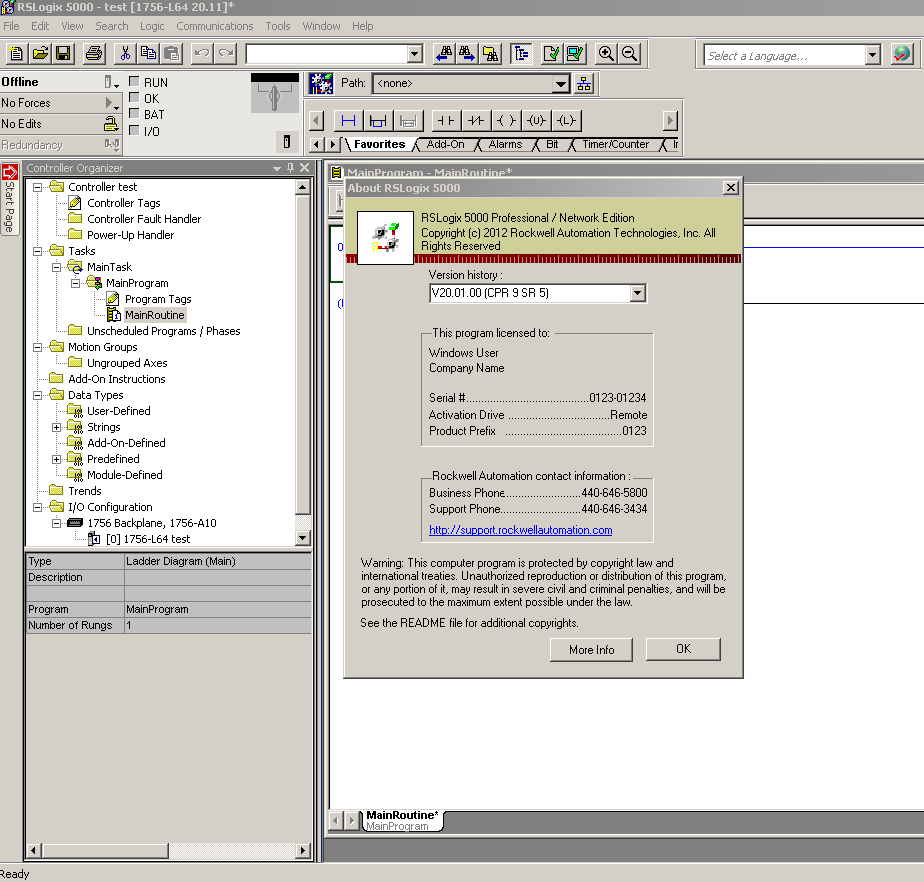Click the Open folder toolbar icon

point(40,54)
